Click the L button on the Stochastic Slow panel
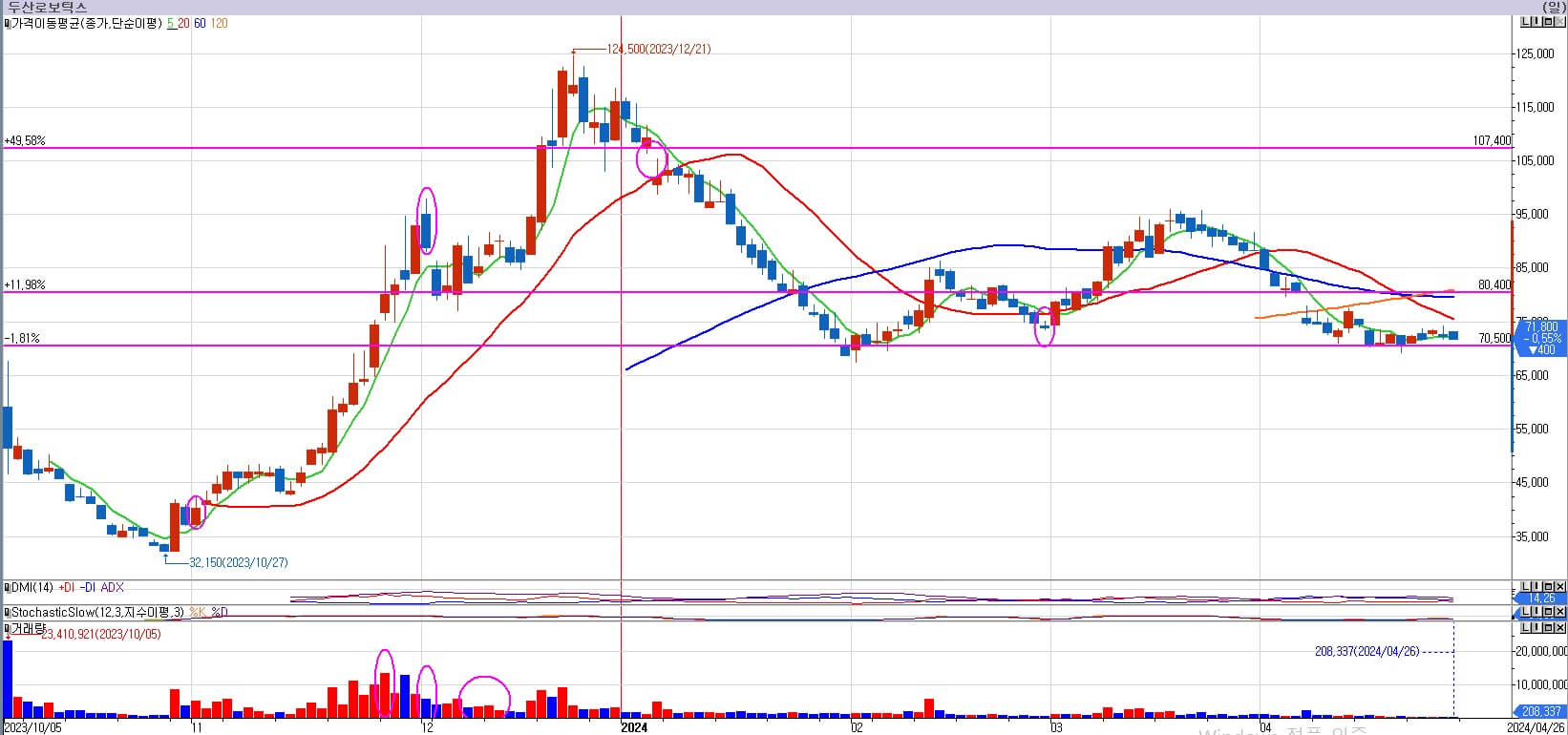Screen dimensions: 1568x735 [1526, 611]
